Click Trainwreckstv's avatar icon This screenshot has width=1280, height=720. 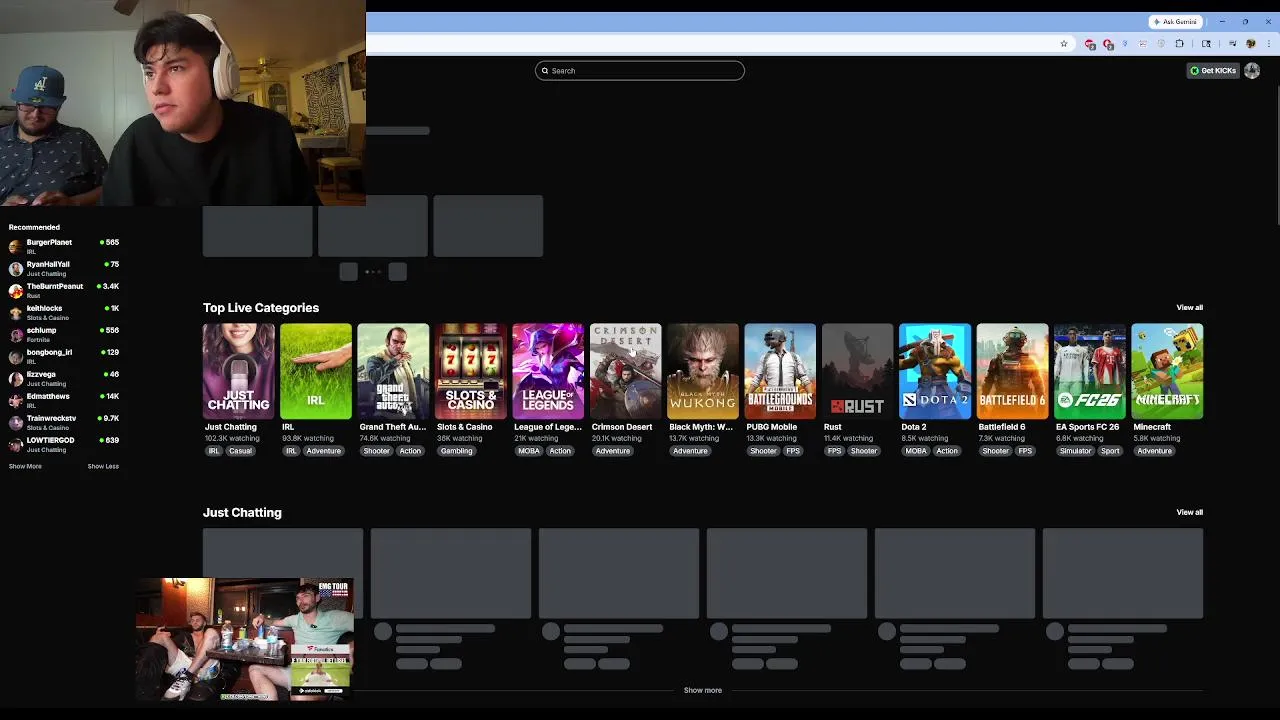[x=16, y=422]
